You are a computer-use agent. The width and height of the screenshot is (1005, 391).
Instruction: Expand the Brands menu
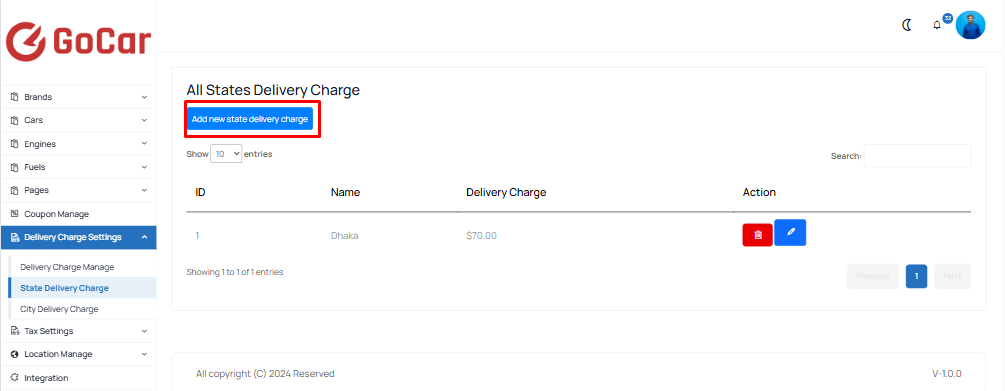pyautogui.click(x=78, y=97)
